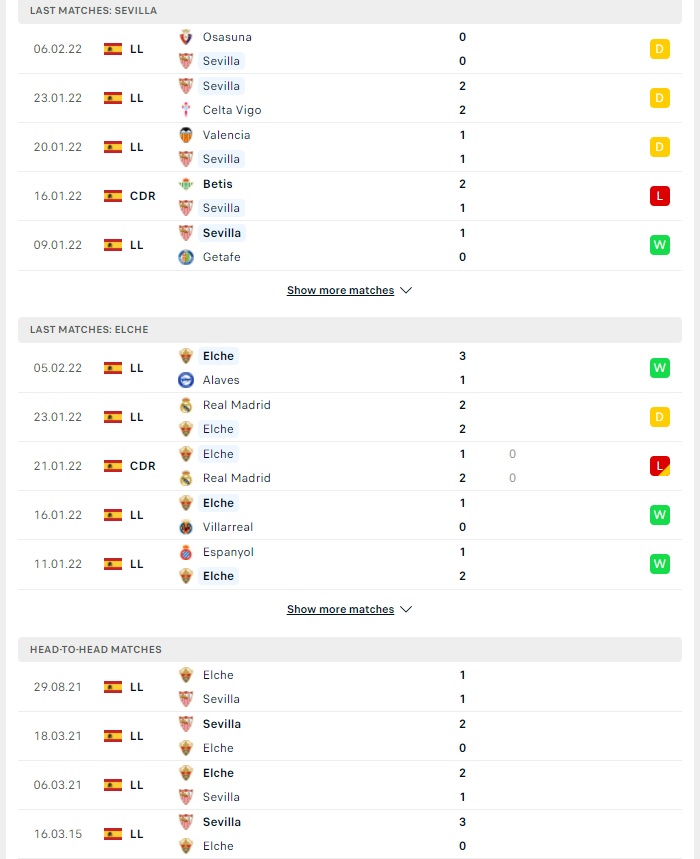Open the Elche vs Alaves 3-1 match
This screenshot has width=700, height=859.
tap(350, 368)
